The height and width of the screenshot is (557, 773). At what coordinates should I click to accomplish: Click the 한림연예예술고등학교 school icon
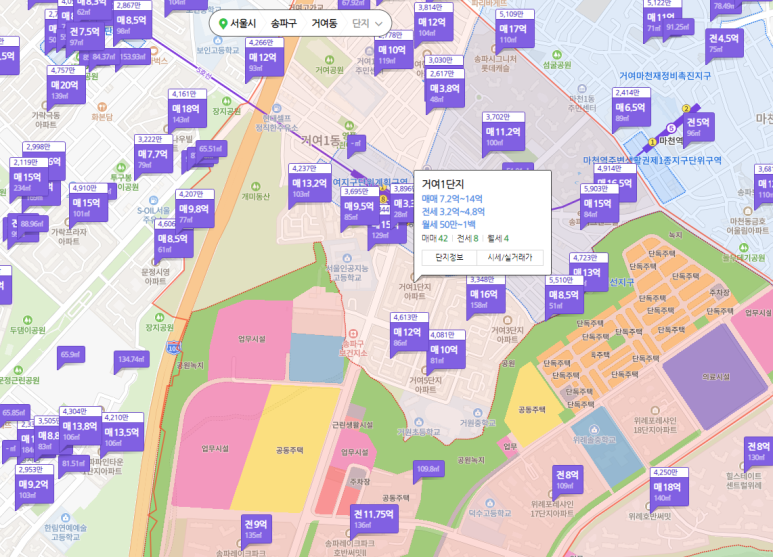pos(65,518)
